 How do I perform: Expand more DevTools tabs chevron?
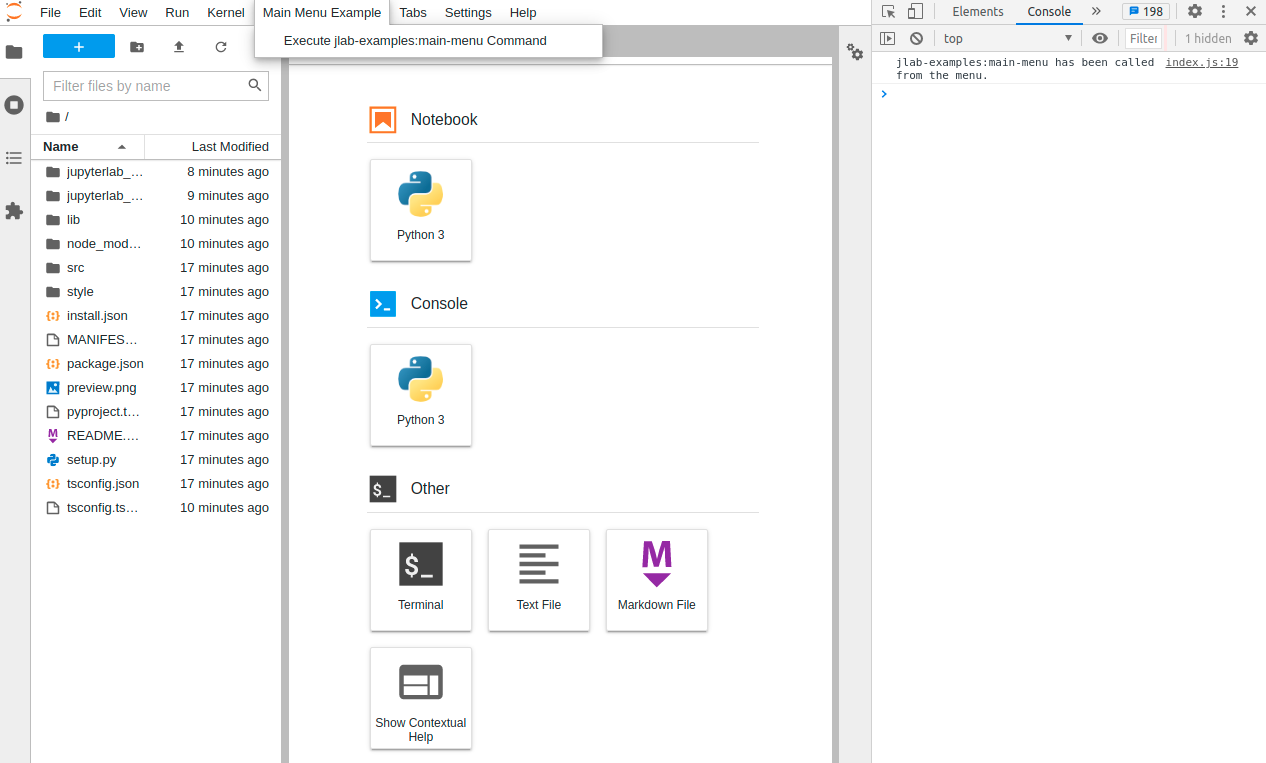pyautogui.click(x=1096, y=12)
